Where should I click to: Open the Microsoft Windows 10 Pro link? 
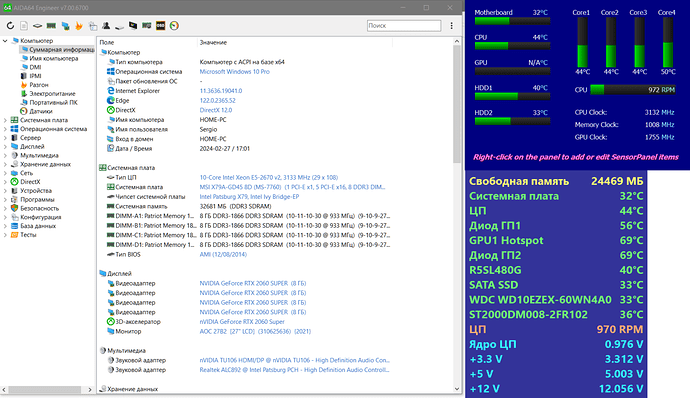[235, 72]
